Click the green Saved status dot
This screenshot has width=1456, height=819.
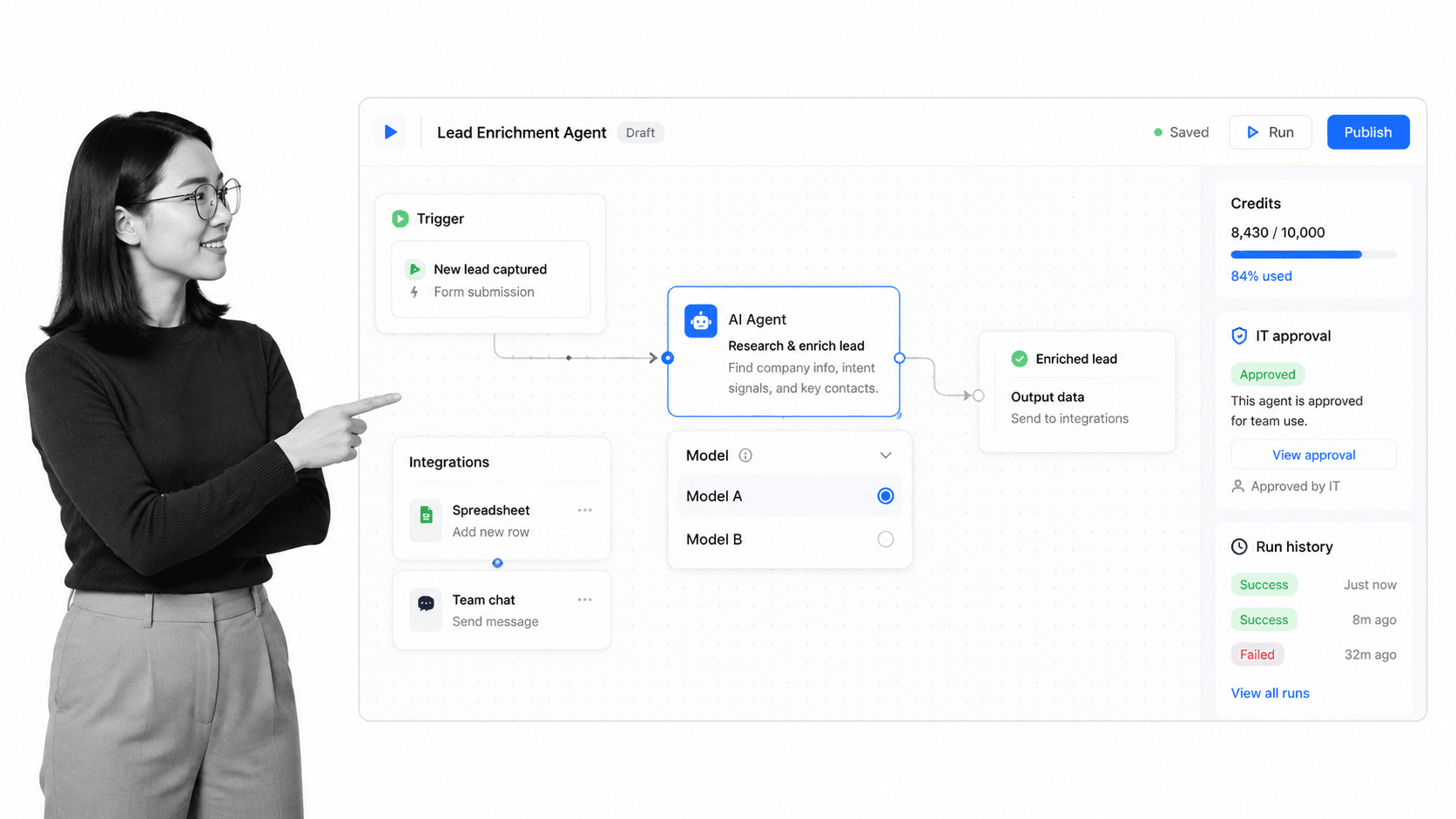pos(1158,132)
